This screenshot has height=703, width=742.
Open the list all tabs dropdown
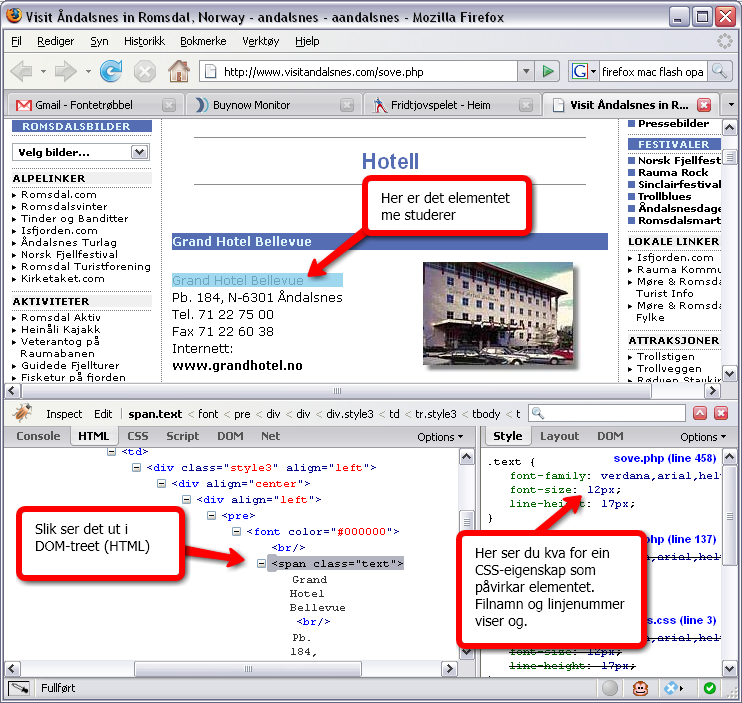[x=731, y=105]
